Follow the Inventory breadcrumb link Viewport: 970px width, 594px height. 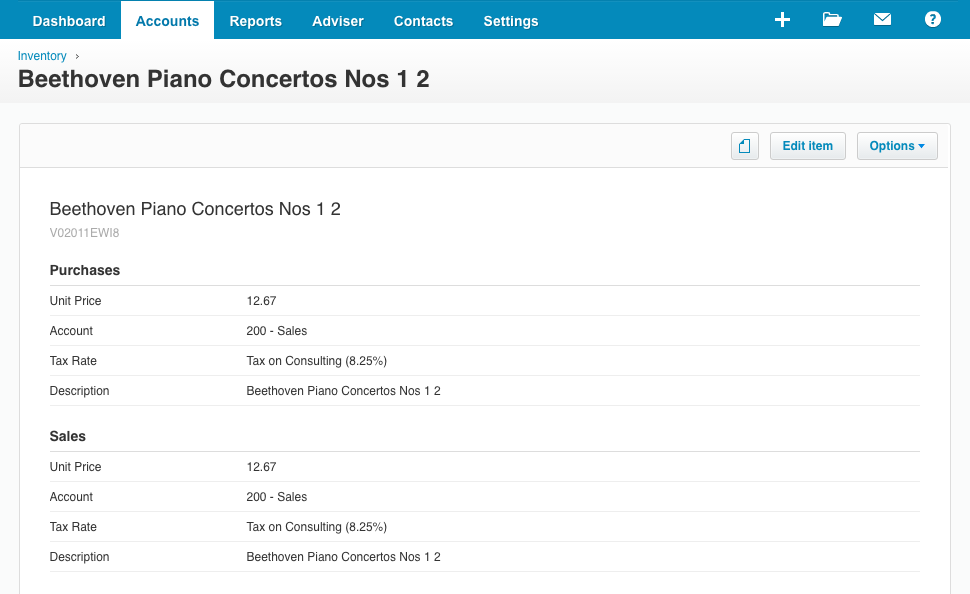tap(42, 56)
